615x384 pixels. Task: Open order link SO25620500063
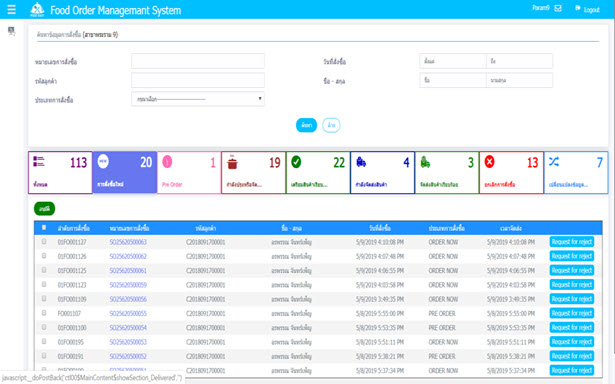(x=128, y=242)
